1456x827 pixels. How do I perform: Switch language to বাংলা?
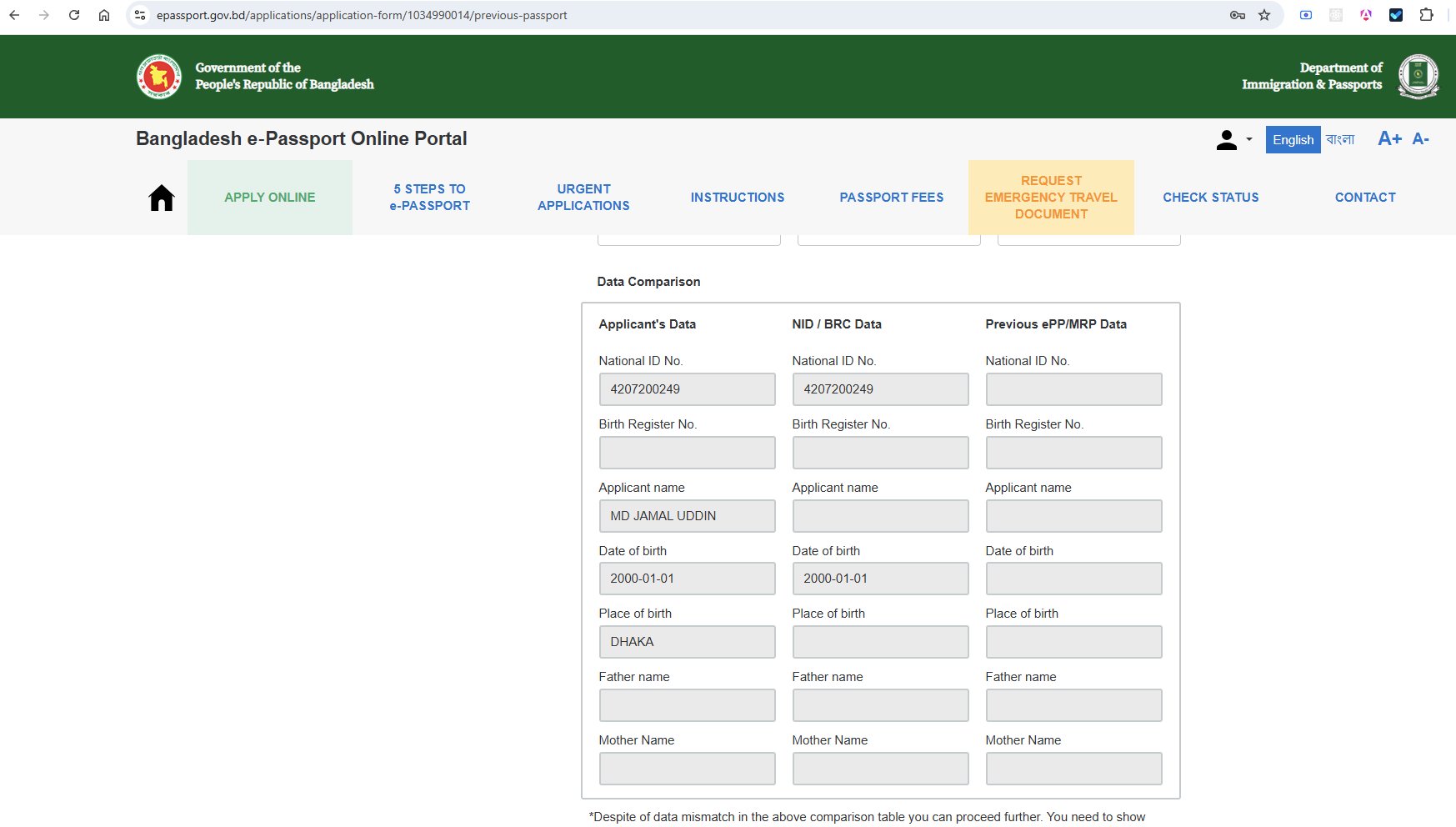pos(1340,140)
